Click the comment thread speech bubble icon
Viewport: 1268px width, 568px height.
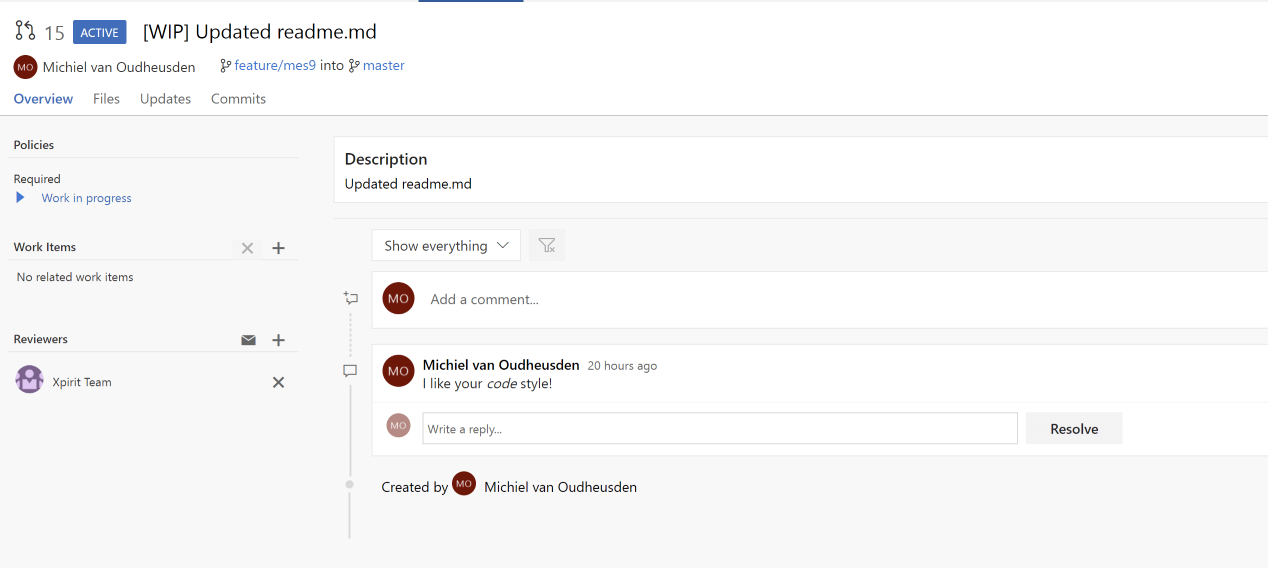pyautogui.click(x=350, y=371)
